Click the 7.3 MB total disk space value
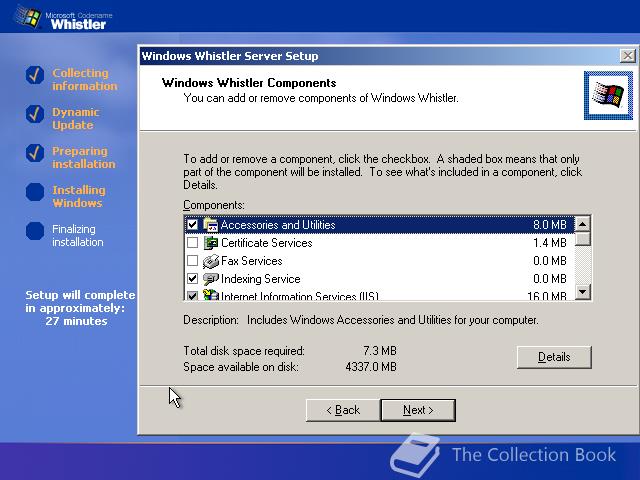Image resolution: width=640 pixels, height=480 pixels. pyautogui.click(x=380, y=351)
